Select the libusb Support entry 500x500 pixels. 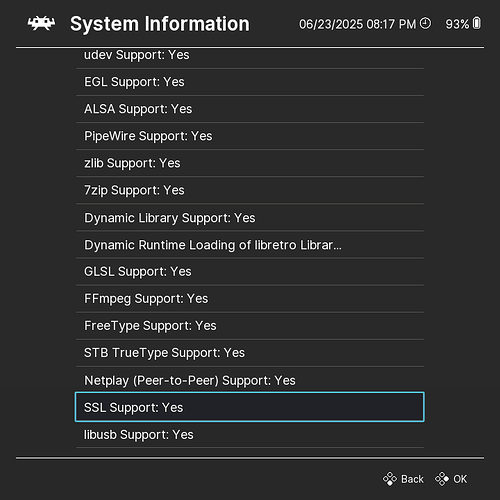tap(250, 435)
